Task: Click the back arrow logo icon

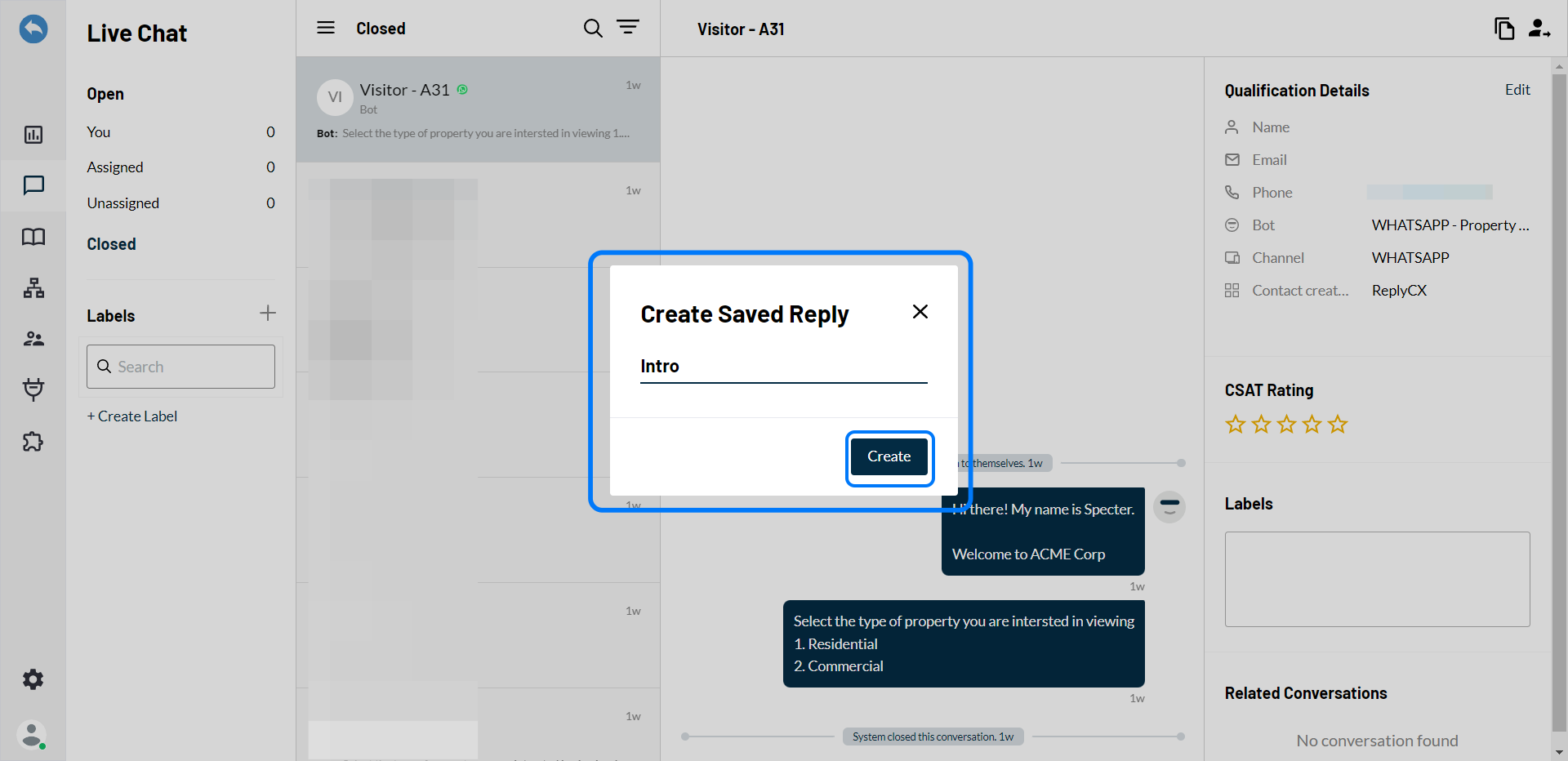Action: click(x=33, y=29)
